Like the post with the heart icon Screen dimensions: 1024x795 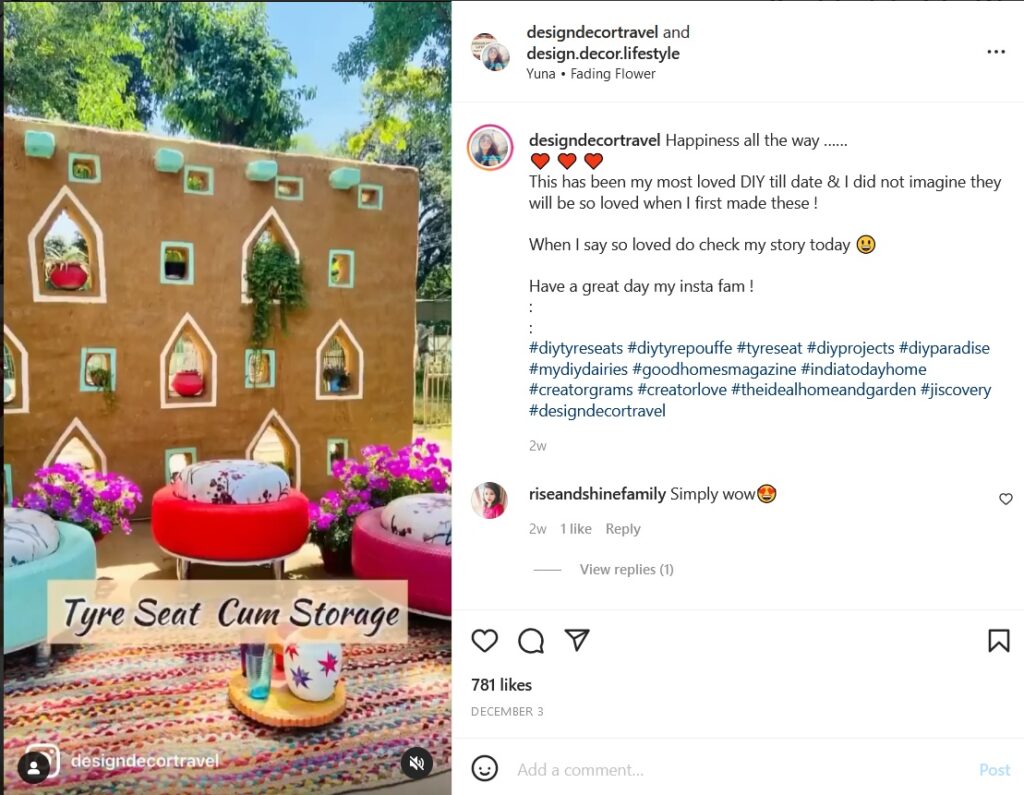(485, 641)
